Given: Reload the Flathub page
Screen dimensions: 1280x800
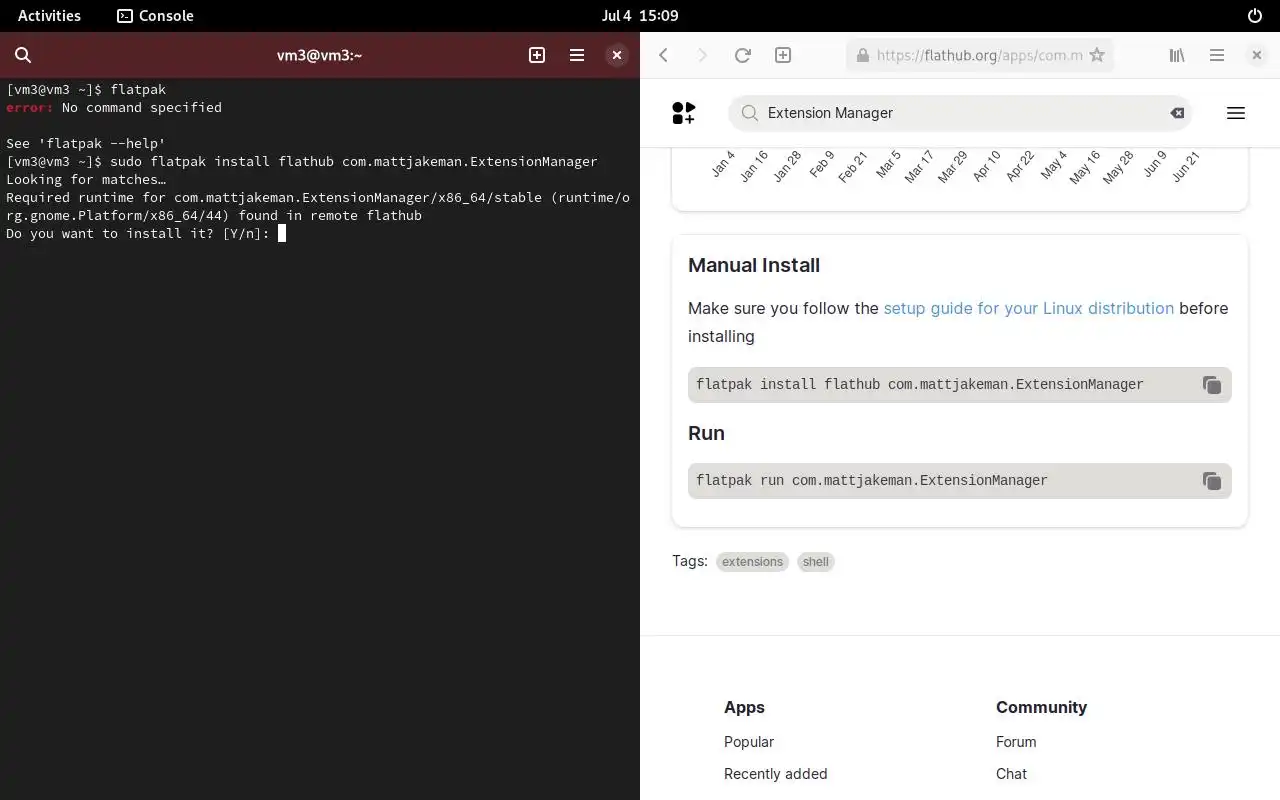Looking at the screenshot, I should click(x=742, y=55).
